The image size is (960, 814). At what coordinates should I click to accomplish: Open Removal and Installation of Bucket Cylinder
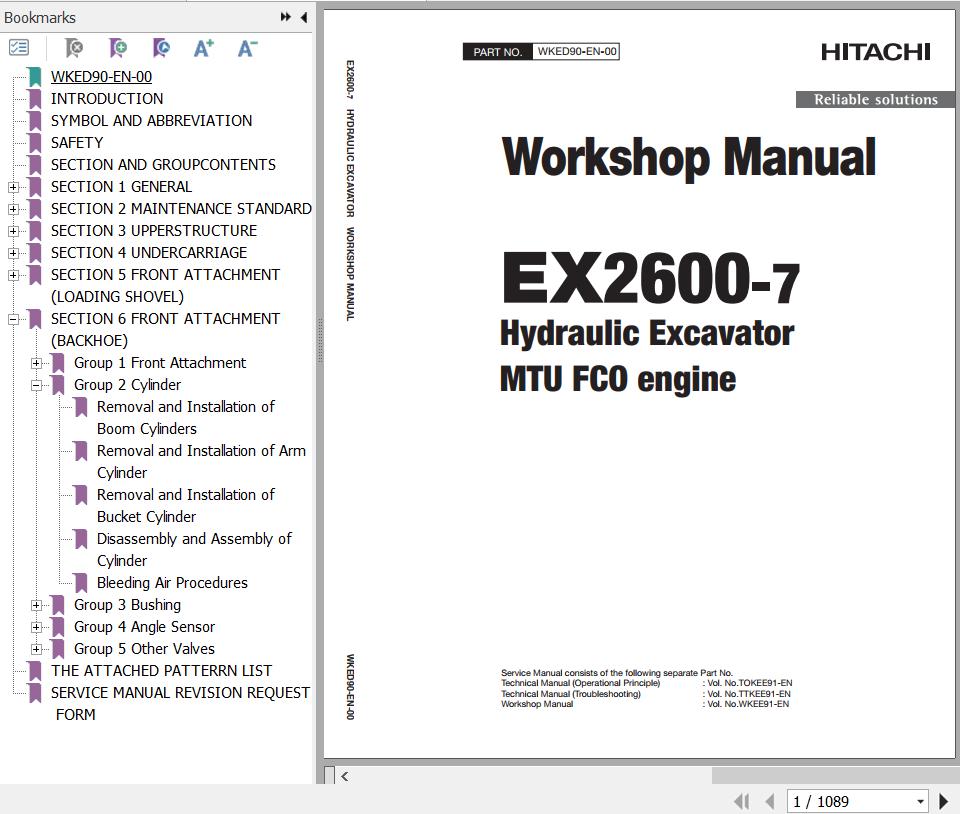tap(186, 506)
